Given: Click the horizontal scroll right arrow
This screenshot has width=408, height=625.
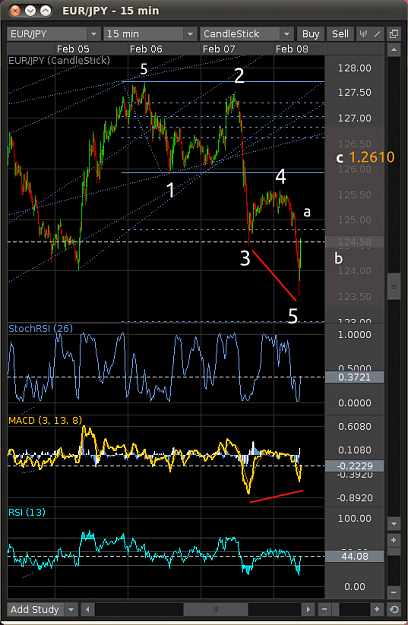Looking at the screenshot, I should (308, 609).
